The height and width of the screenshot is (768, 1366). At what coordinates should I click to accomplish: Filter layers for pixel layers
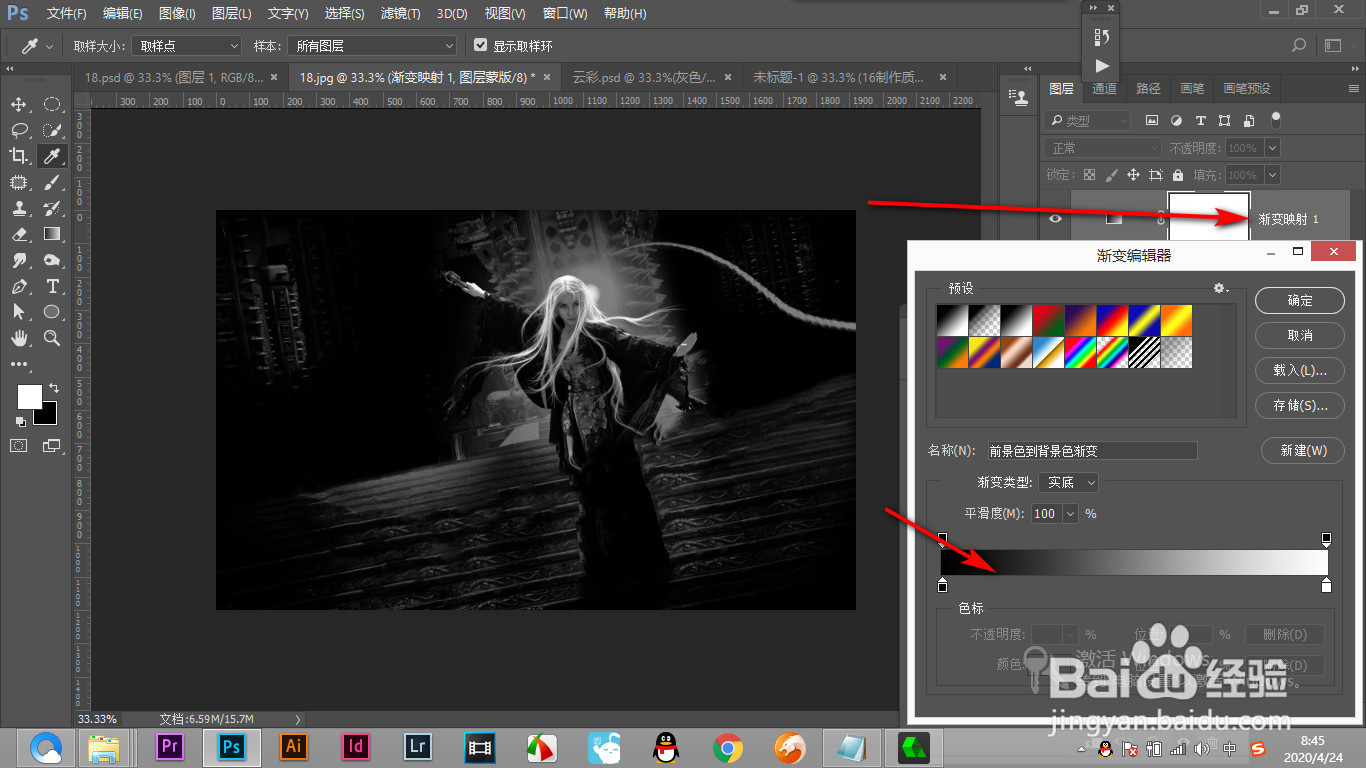point(1151,120)
